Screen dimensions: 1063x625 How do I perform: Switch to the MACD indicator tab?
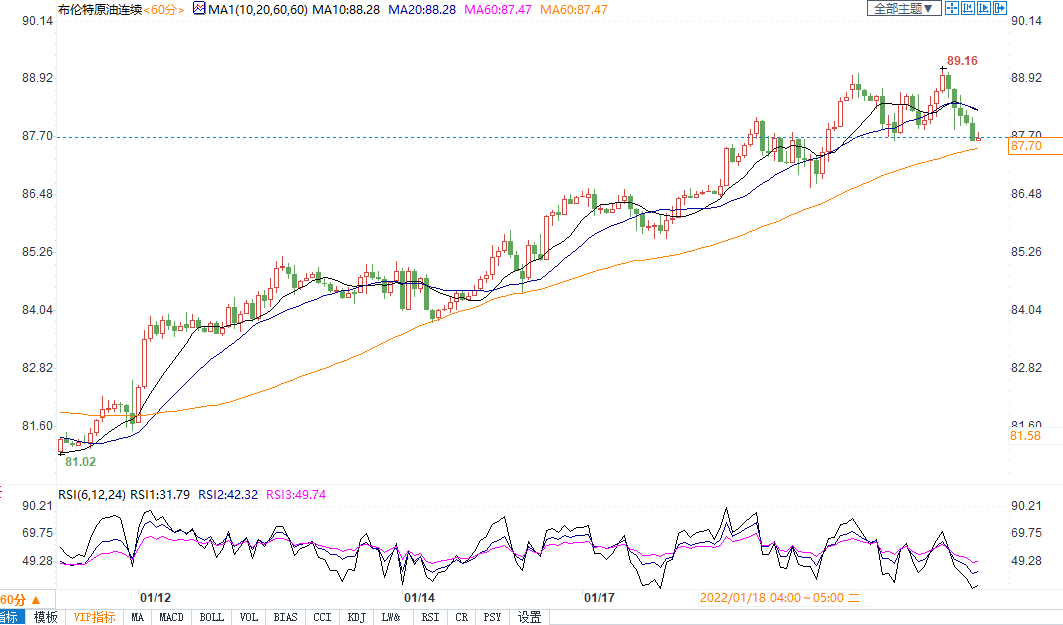[171, 617]
